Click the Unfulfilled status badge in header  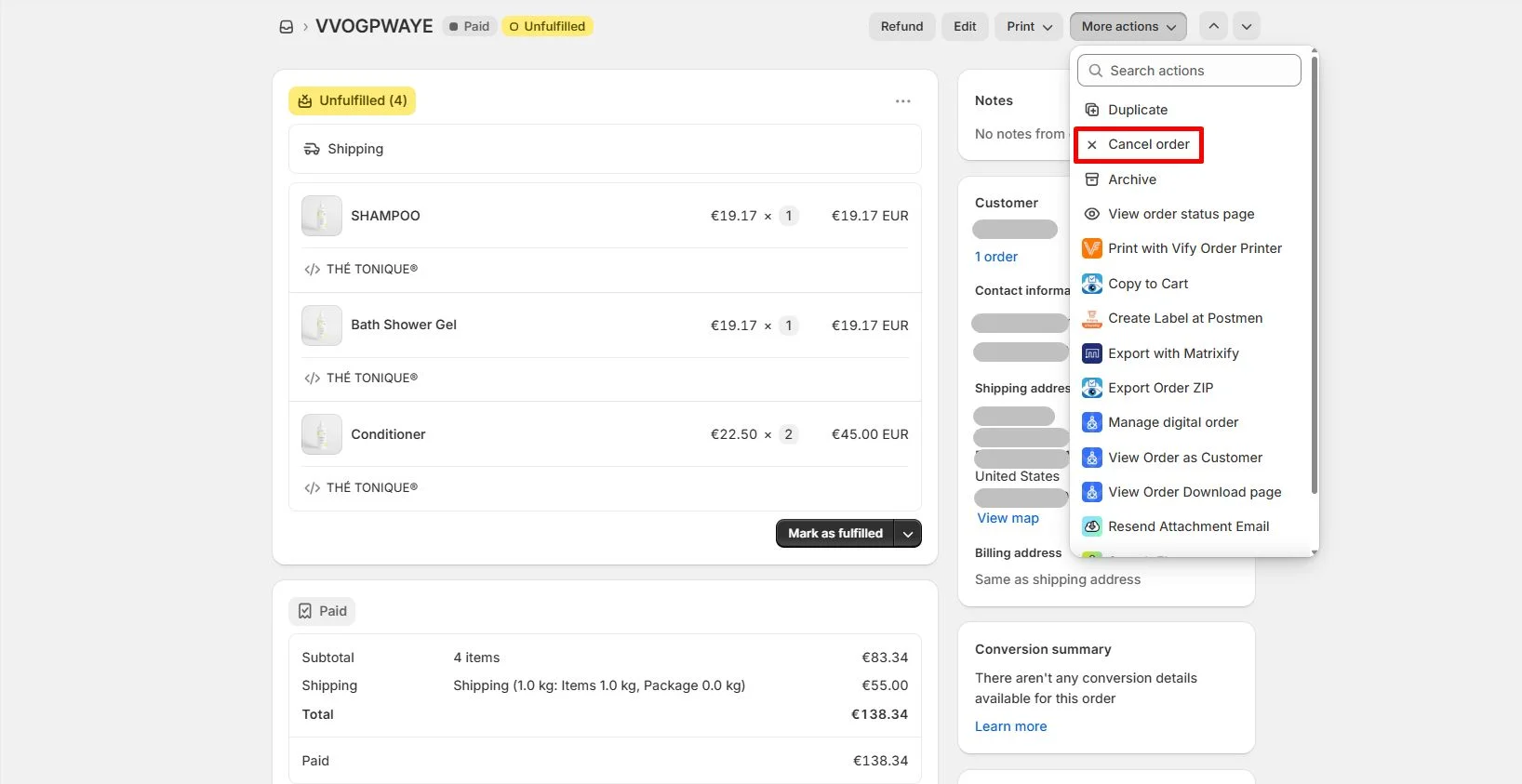pyautogui.click(x=548, y=26)
